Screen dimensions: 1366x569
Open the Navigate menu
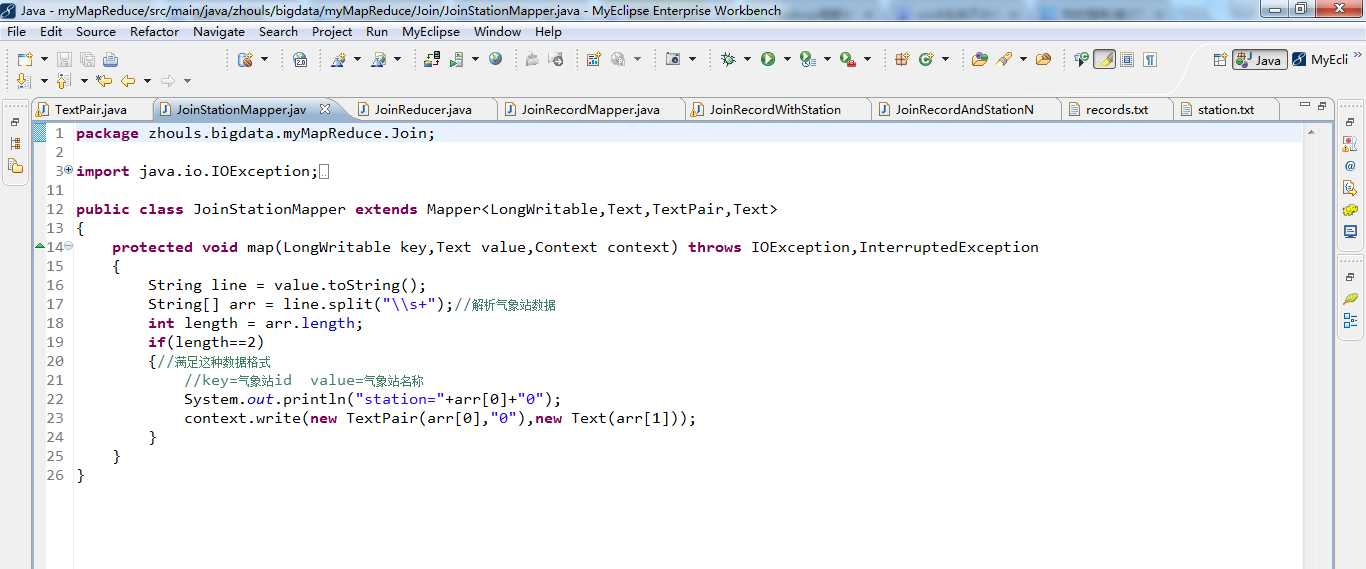(219, 31)
